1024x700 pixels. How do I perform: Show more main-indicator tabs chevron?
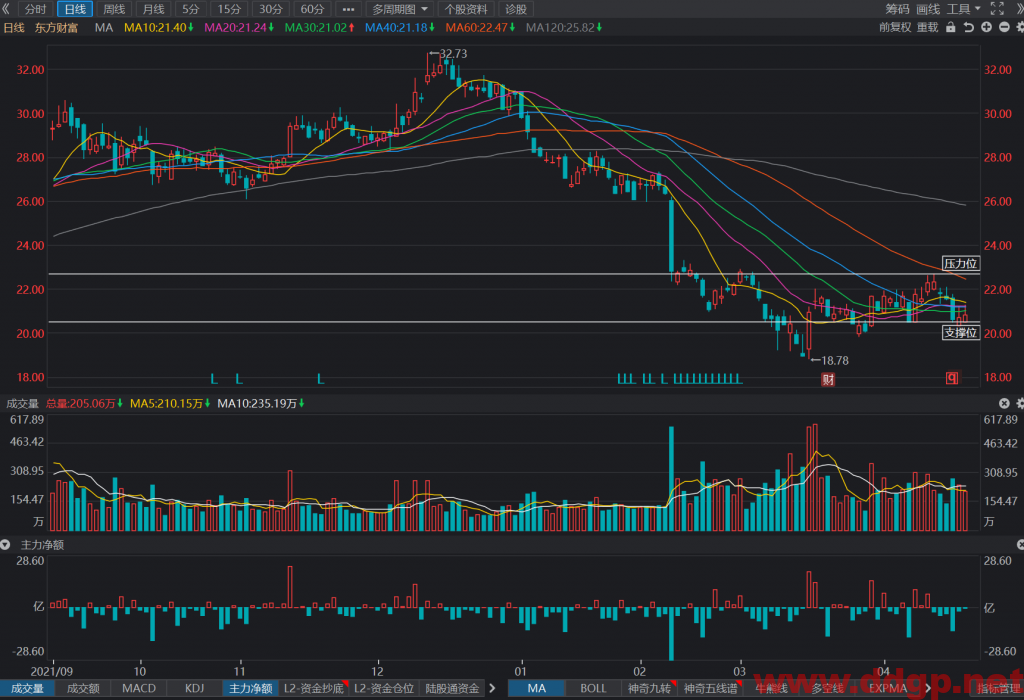(x=927, y=688)
